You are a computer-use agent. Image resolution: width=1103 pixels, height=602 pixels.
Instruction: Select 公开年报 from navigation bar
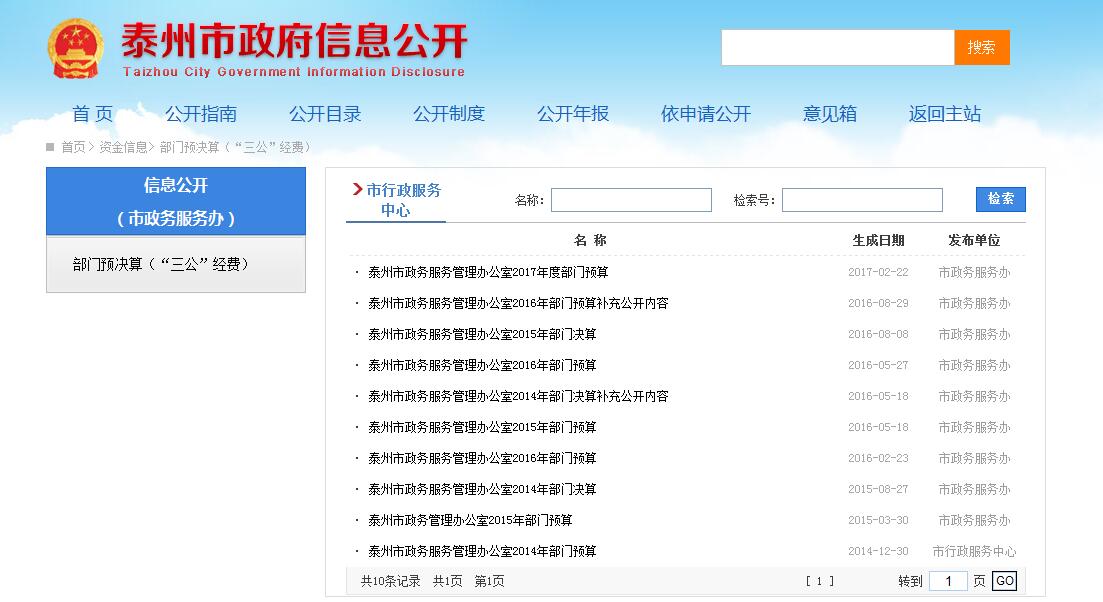573,114
